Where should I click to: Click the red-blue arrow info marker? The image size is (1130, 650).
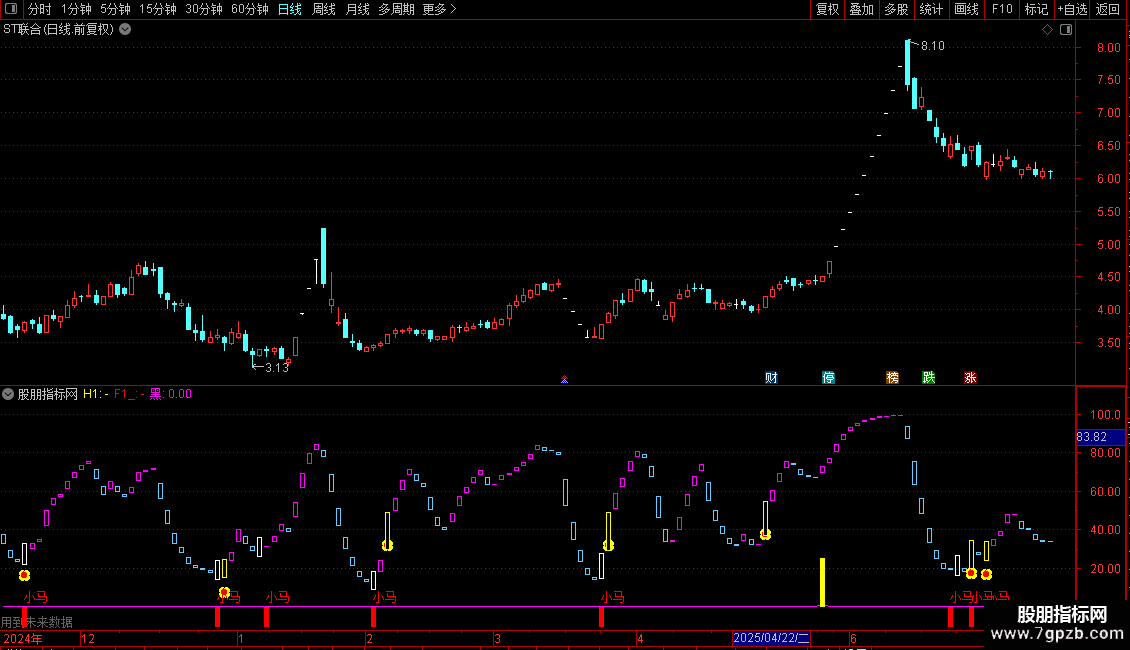(564, 379)
